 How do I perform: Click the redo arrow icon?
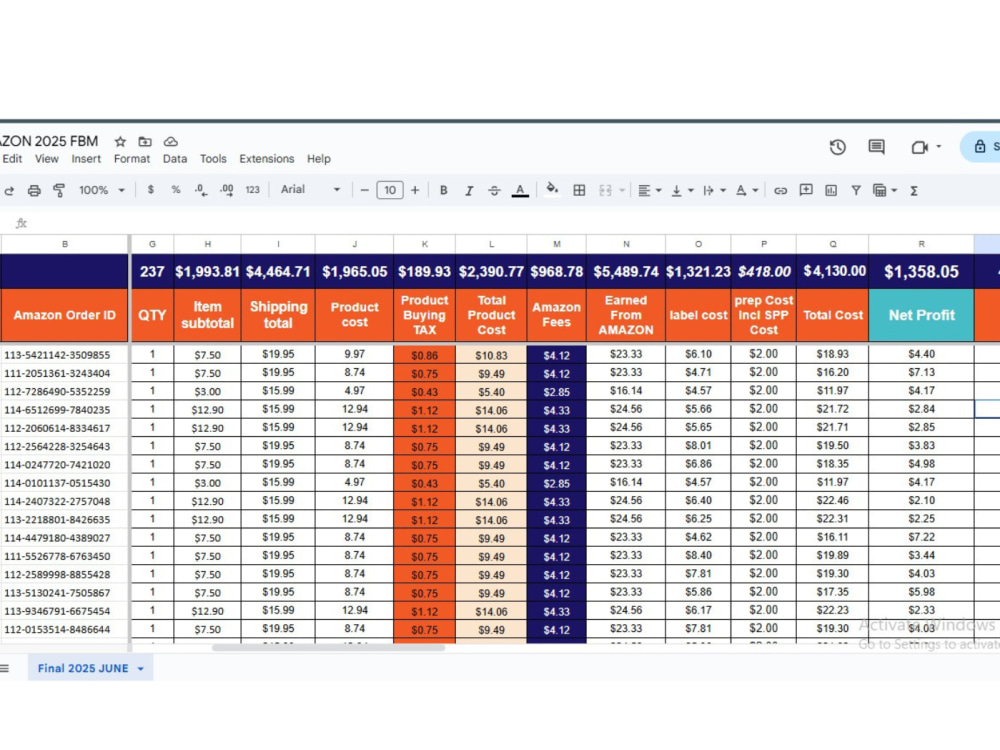(x=9, y=190)
